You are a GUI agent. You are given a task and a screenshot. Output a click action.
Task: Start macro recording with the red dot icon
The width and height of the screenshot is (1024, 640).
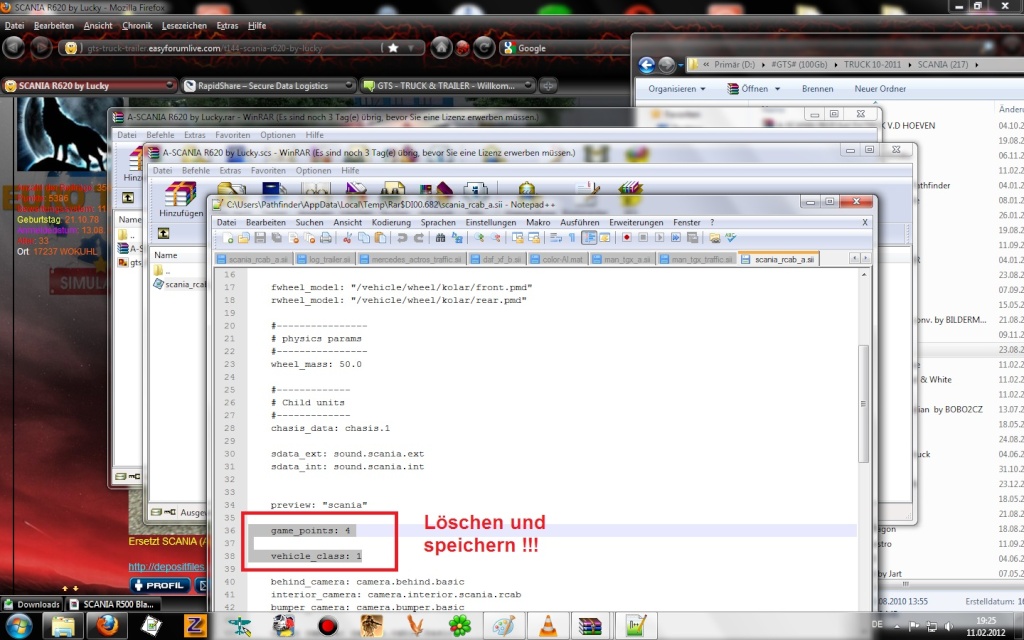(626, 238)
